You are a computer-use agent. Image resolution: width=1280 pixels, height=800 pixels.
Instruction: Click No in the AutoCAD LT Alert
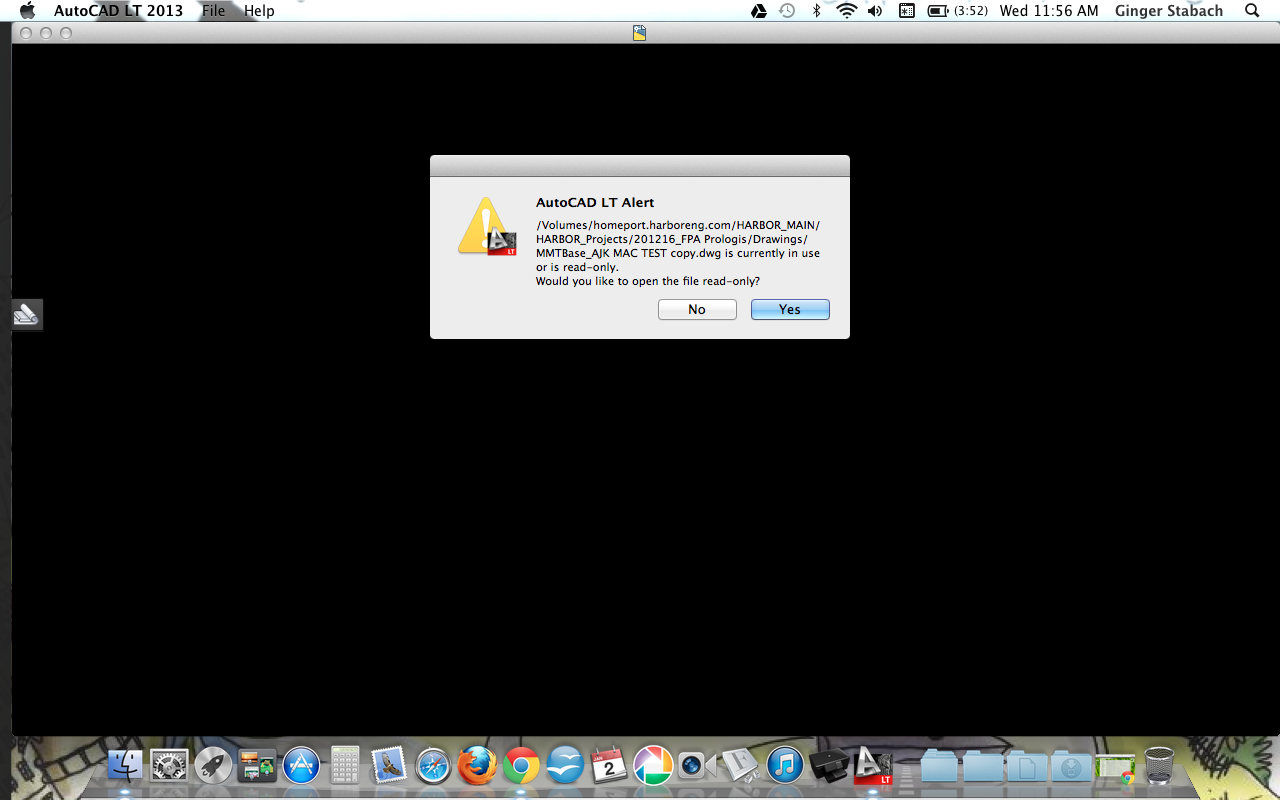pyautogui.click(x=697, y=310)
